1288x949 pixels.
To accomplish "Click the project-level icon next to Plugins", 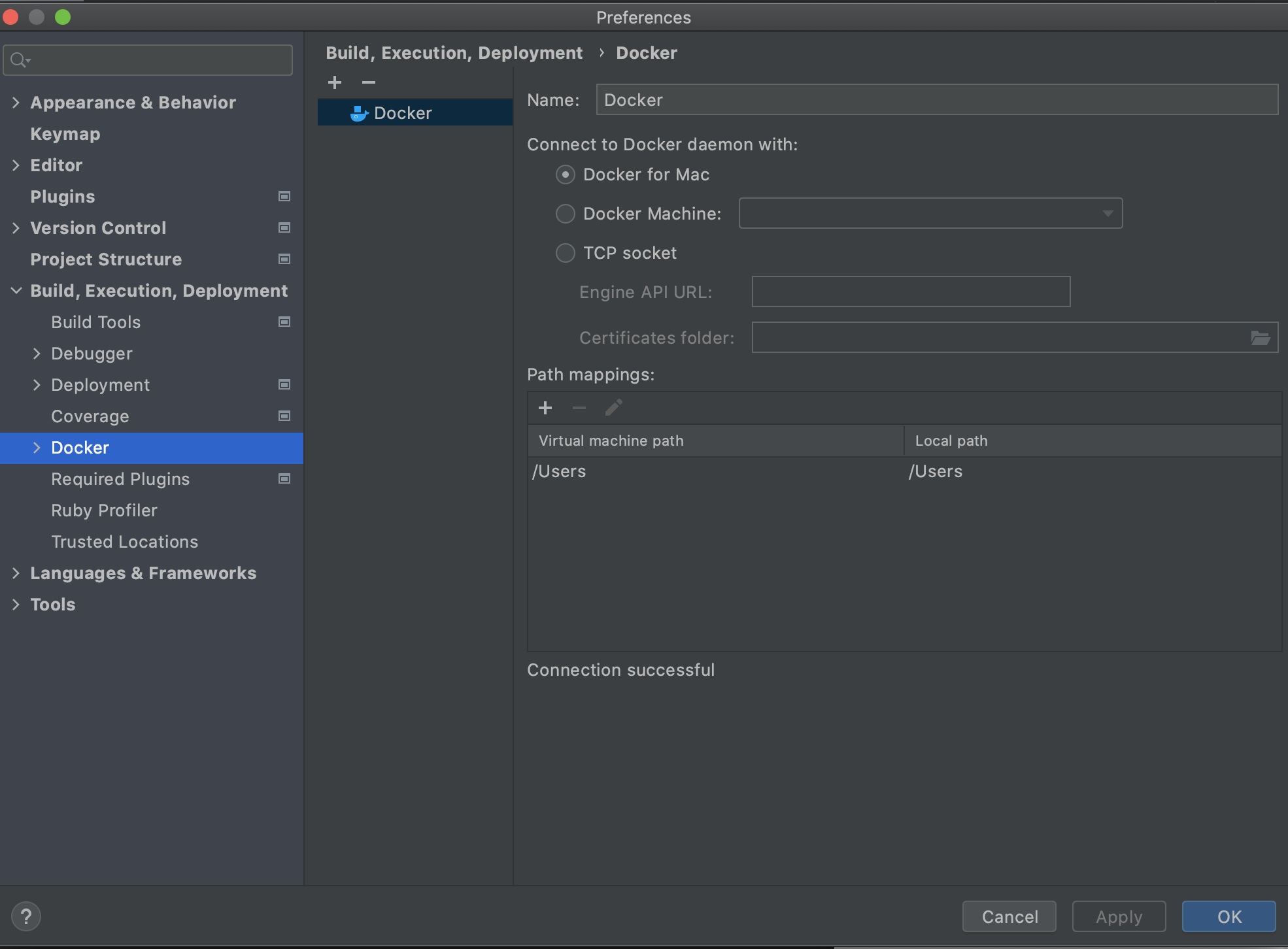I will (284, 196).
